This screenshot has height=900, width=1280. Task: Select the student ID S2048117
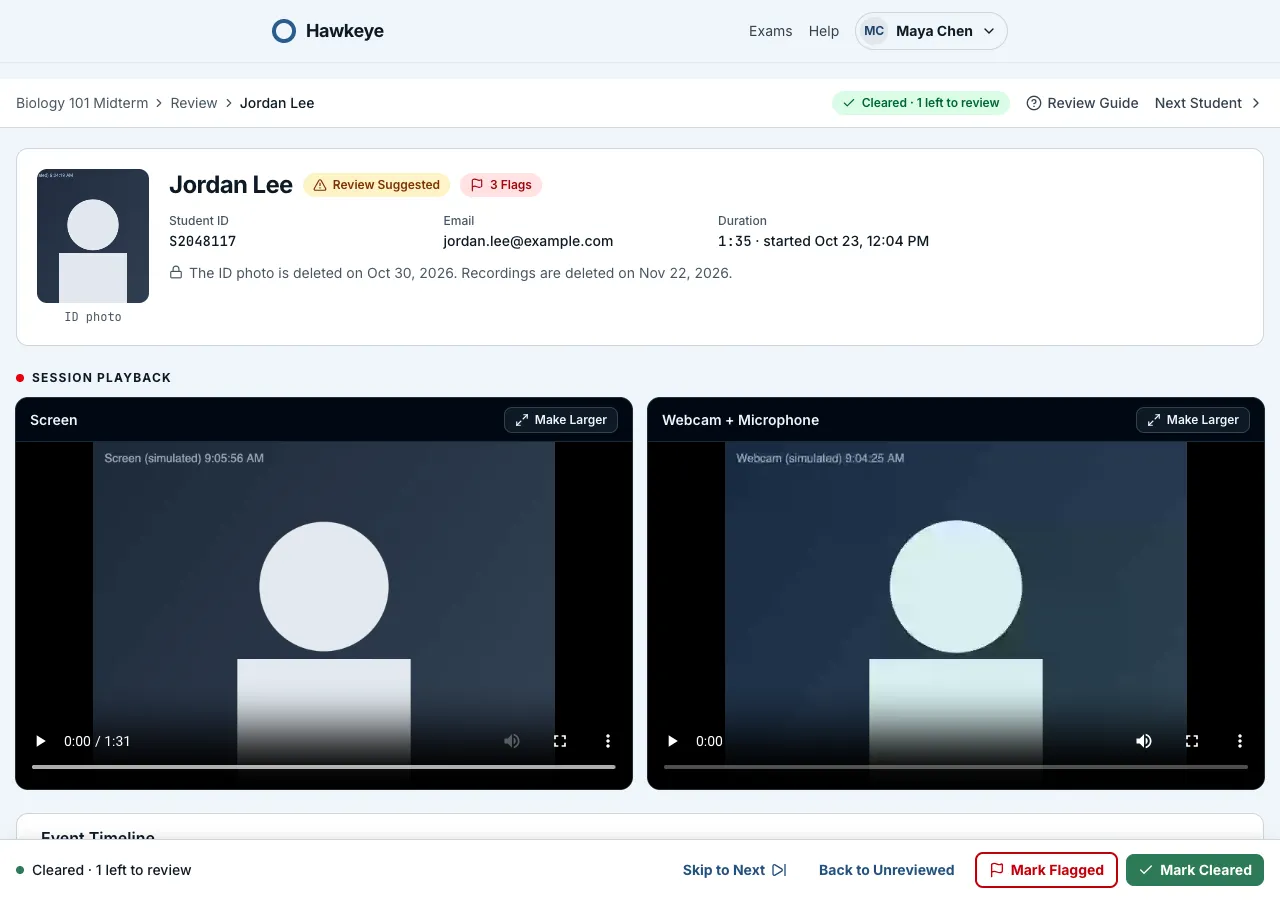(203, 241)
